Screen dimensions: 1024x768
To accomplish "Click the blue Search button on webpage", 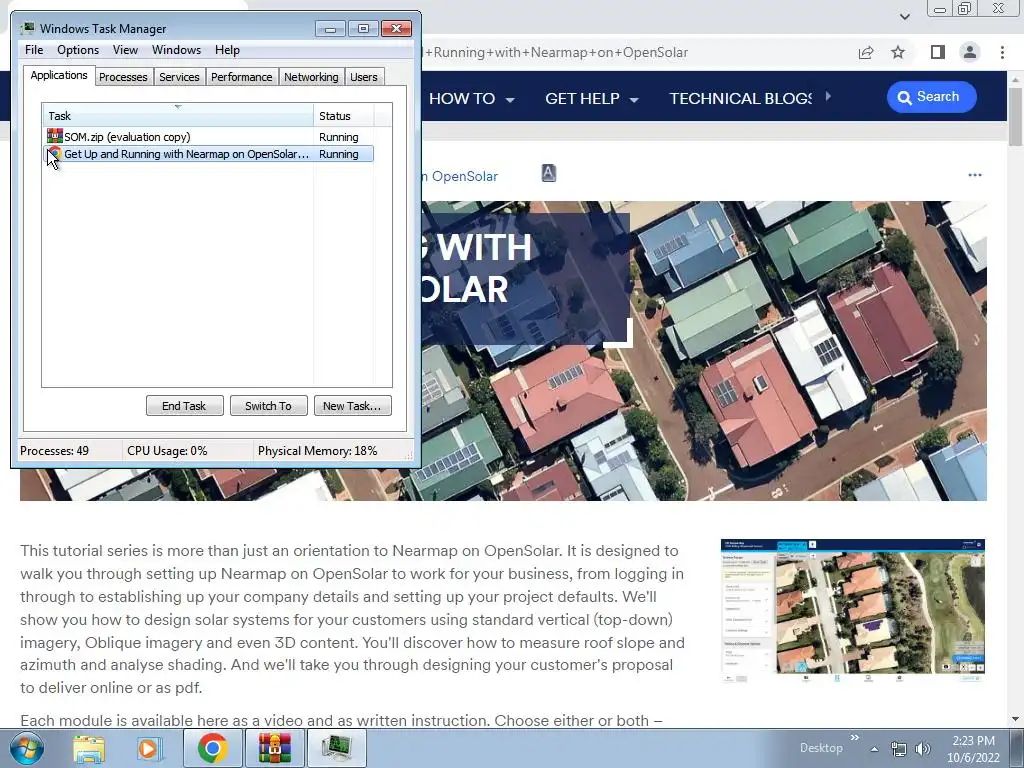I will [x=931, y=97].
